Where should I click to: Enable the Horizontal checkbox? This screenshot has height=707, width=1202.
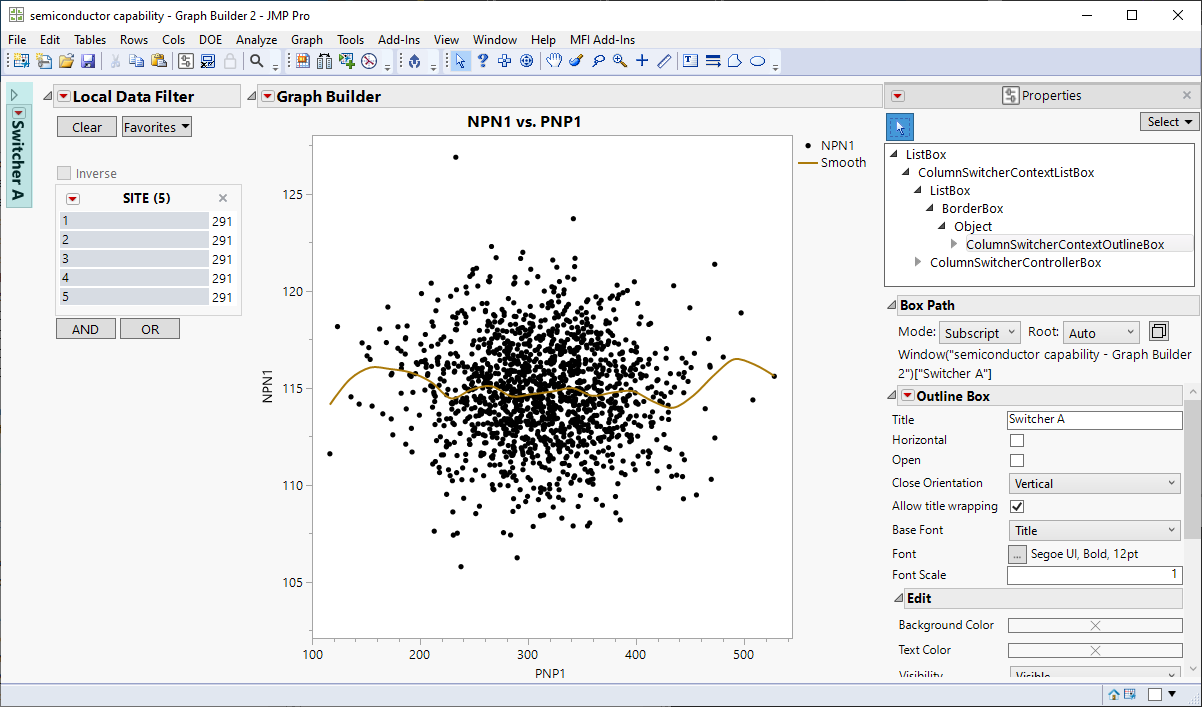[x=1017, y=440]
